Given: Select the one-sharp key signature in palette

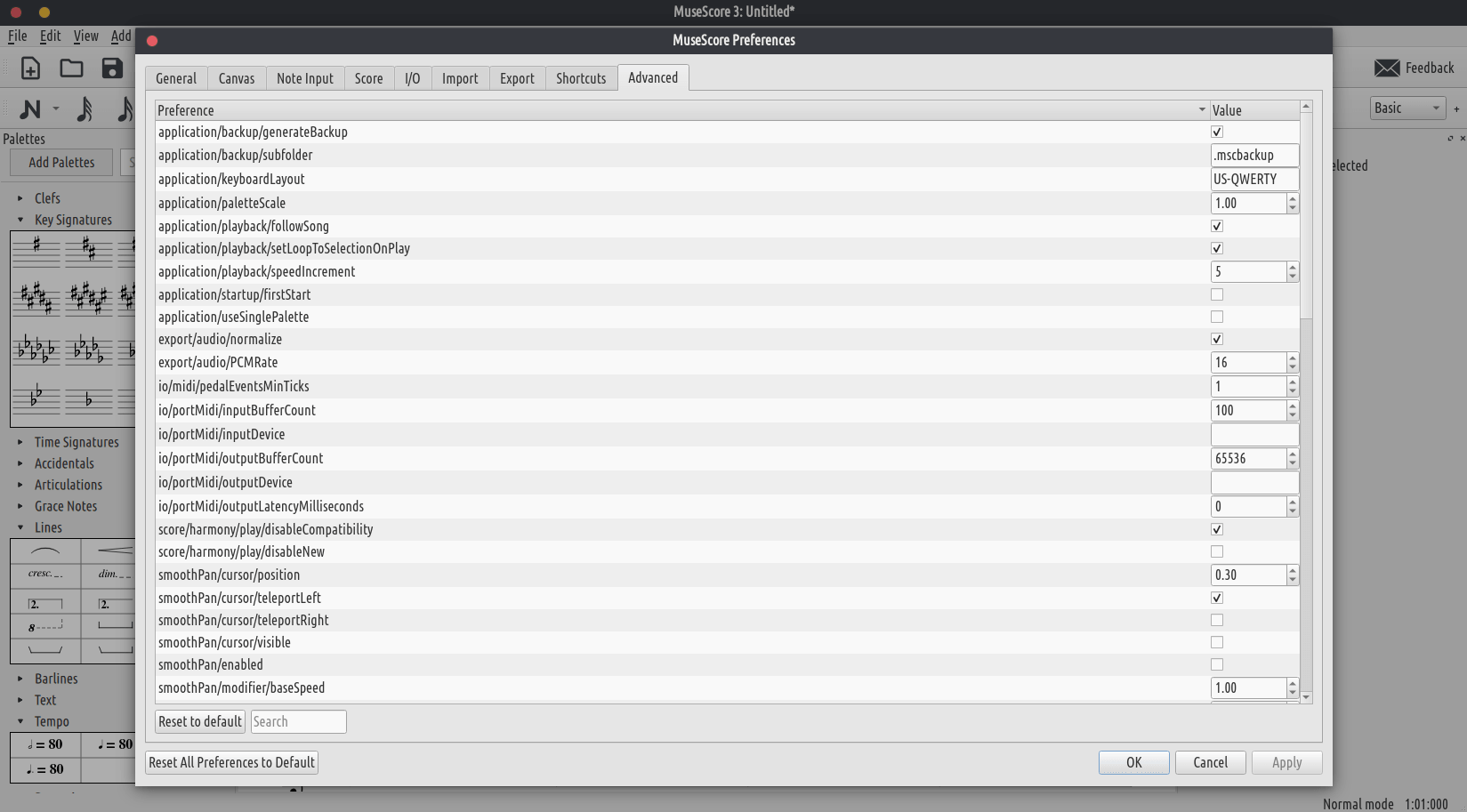Looking at the screenshot, I should click(36, 250).
